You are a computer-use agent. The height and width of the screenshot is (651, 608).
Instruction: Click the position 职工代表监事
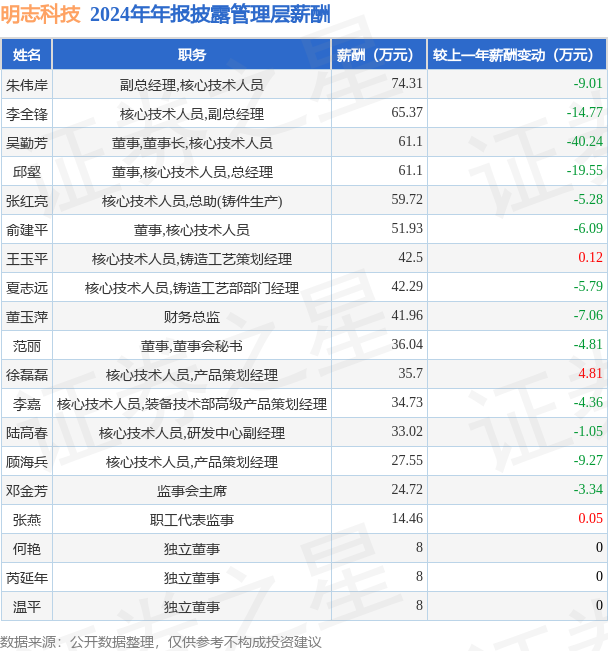coord(192,520)
